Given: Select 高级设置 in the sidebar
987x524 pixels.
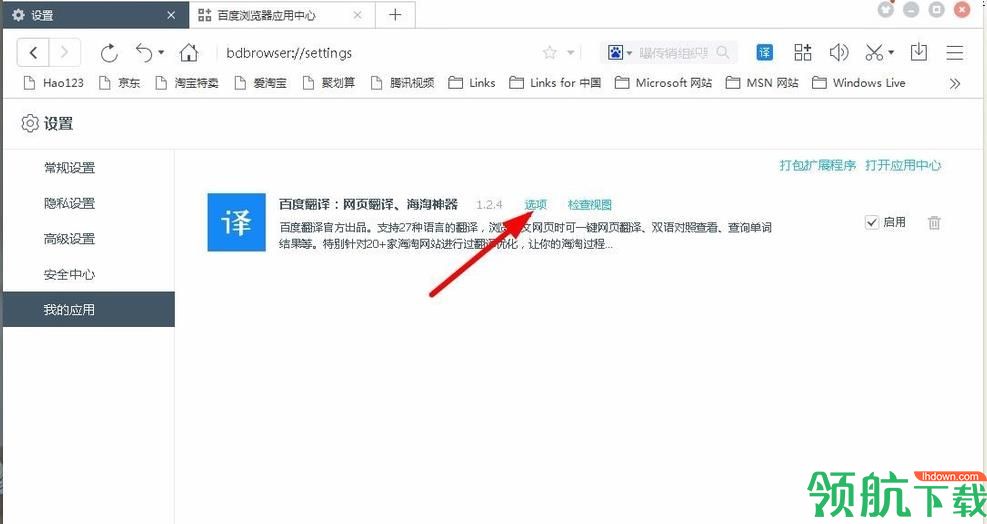Looking at the screenshot, I should [x=89, y=239].
